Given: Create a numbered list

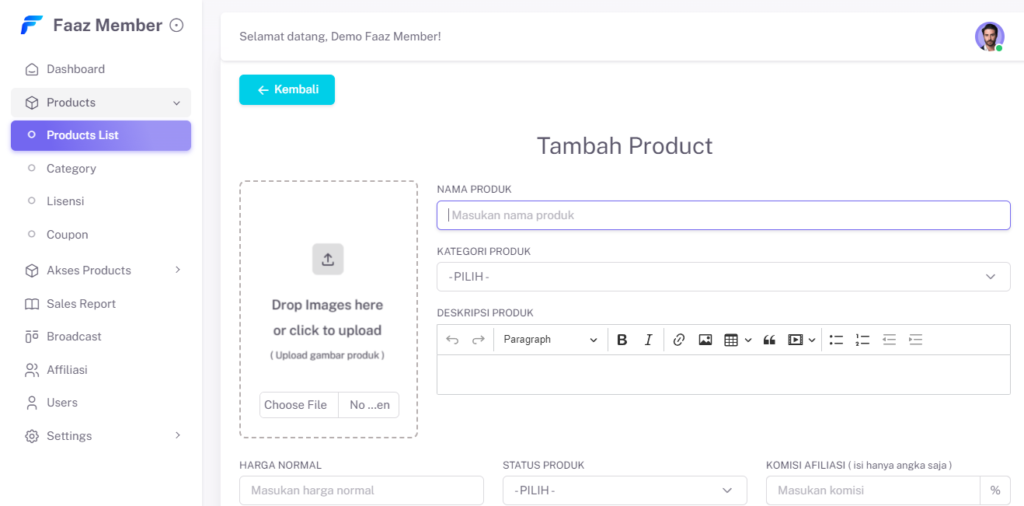Looking at the screenshot, I should coord(863,340).
